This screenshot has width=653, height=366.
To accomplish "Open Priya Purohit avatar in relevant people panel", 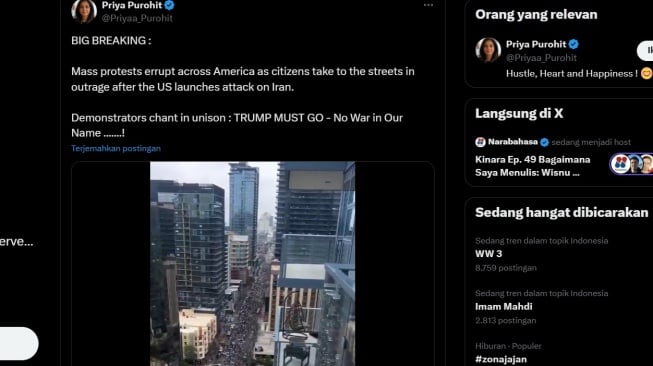I will click(x=488, y=50).
